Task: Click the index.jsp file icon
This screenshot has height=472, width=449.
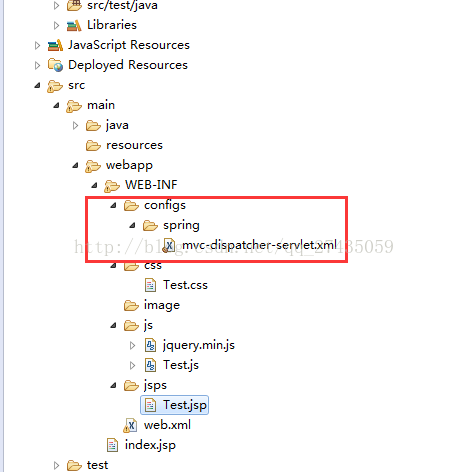Action: pos(112,445)
